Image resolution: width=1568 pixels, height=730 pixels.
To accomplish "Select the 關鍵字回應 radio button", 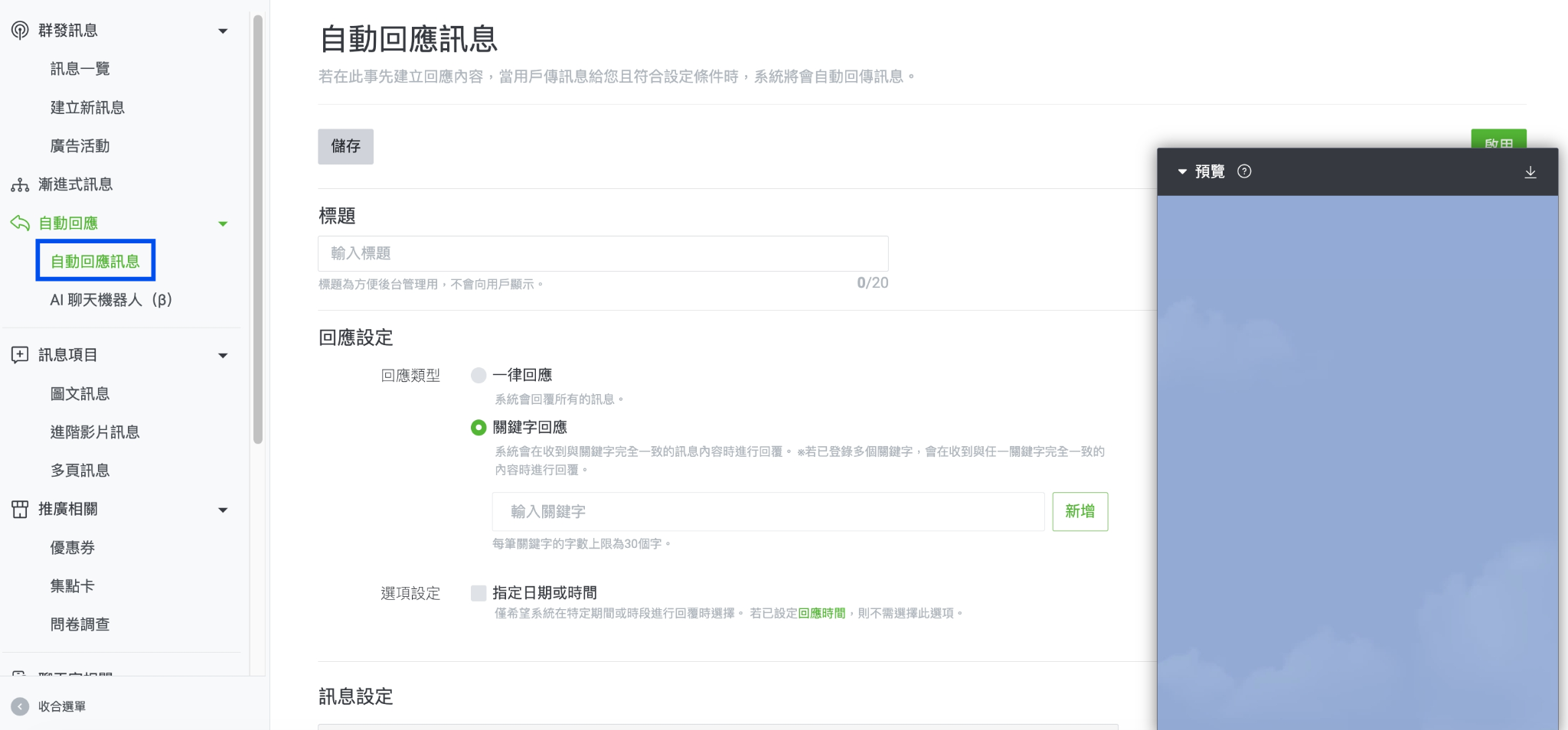I will [x=479, y=428].
